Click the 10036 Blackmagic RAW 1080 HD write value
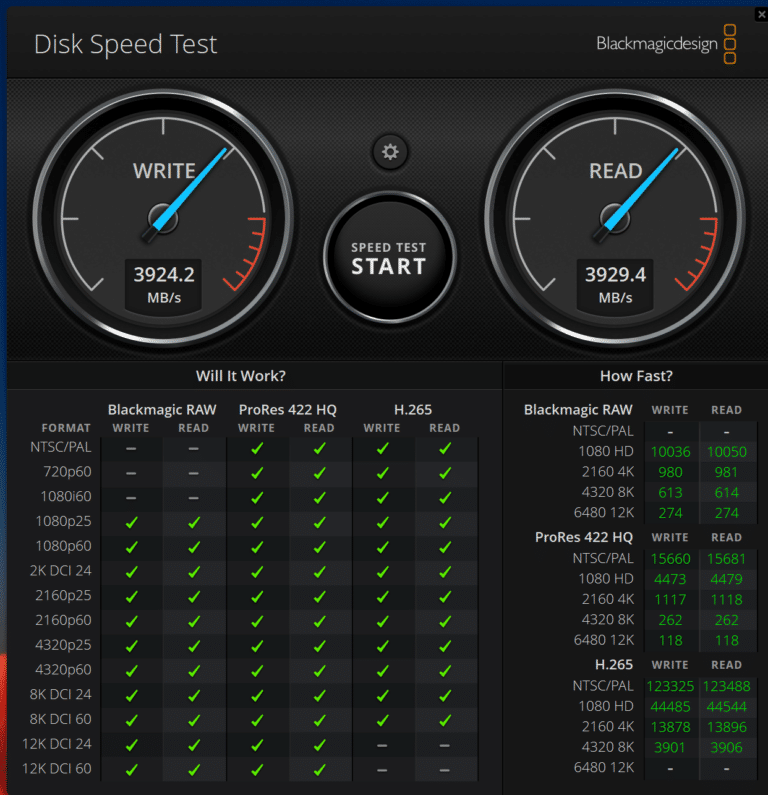The height and width of the screenshot is (795, 768). click(670, 452)
